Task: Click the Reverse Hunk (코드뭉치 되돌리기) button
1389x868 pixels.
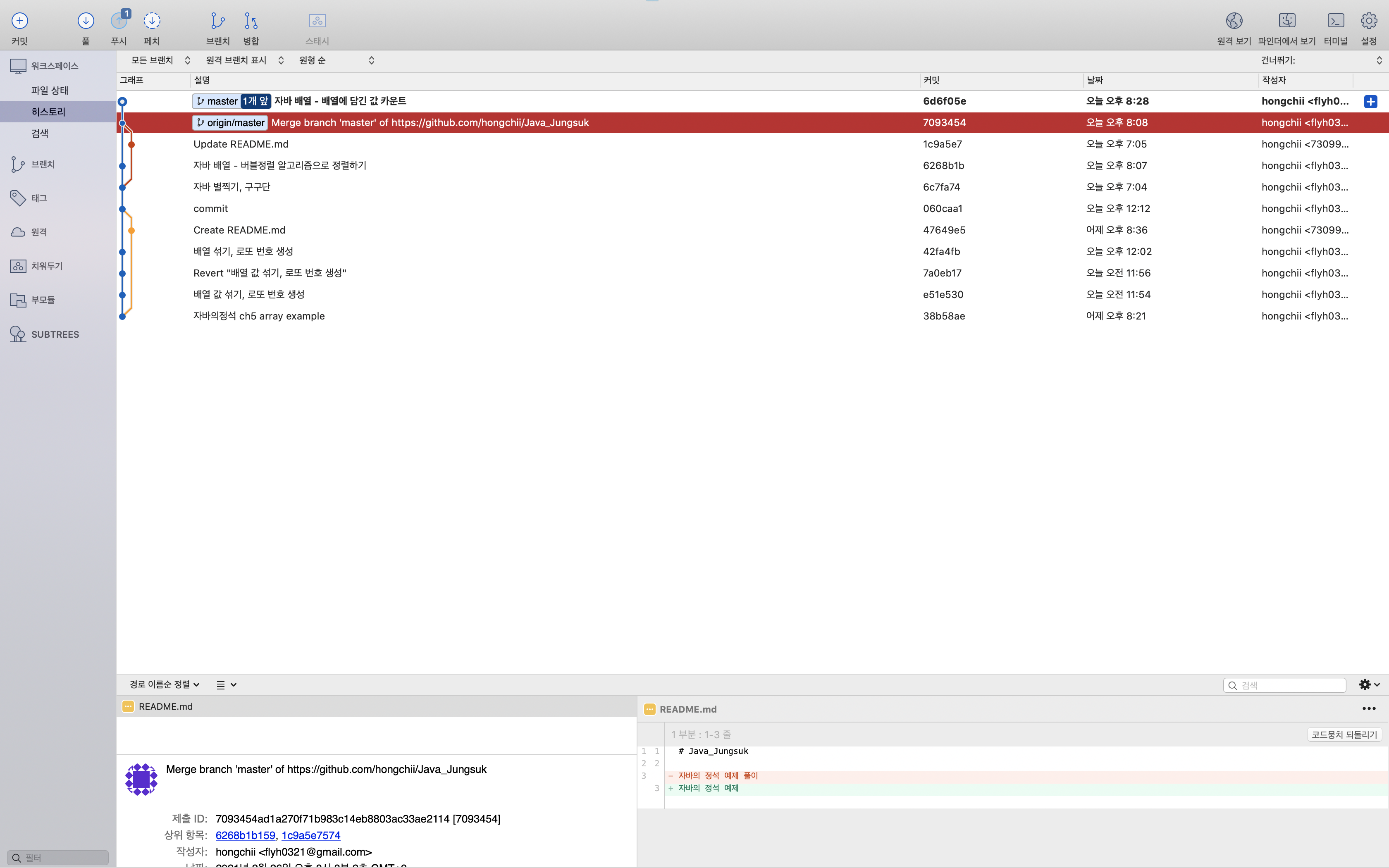Action: click(1344, 735)
